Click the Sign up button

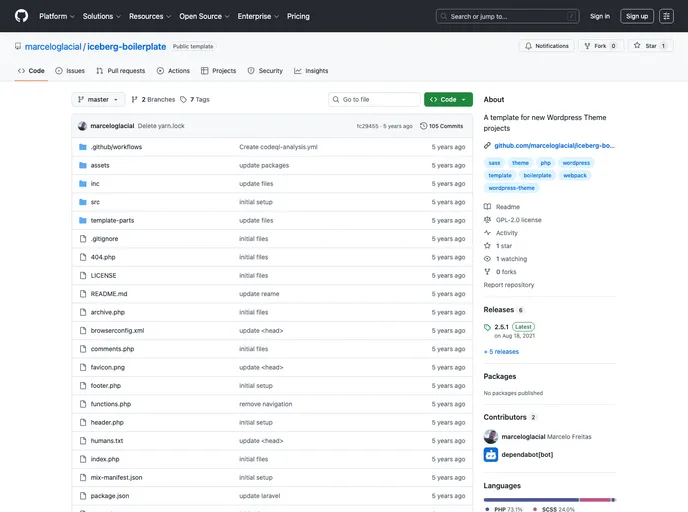click(x=637, y=16)
